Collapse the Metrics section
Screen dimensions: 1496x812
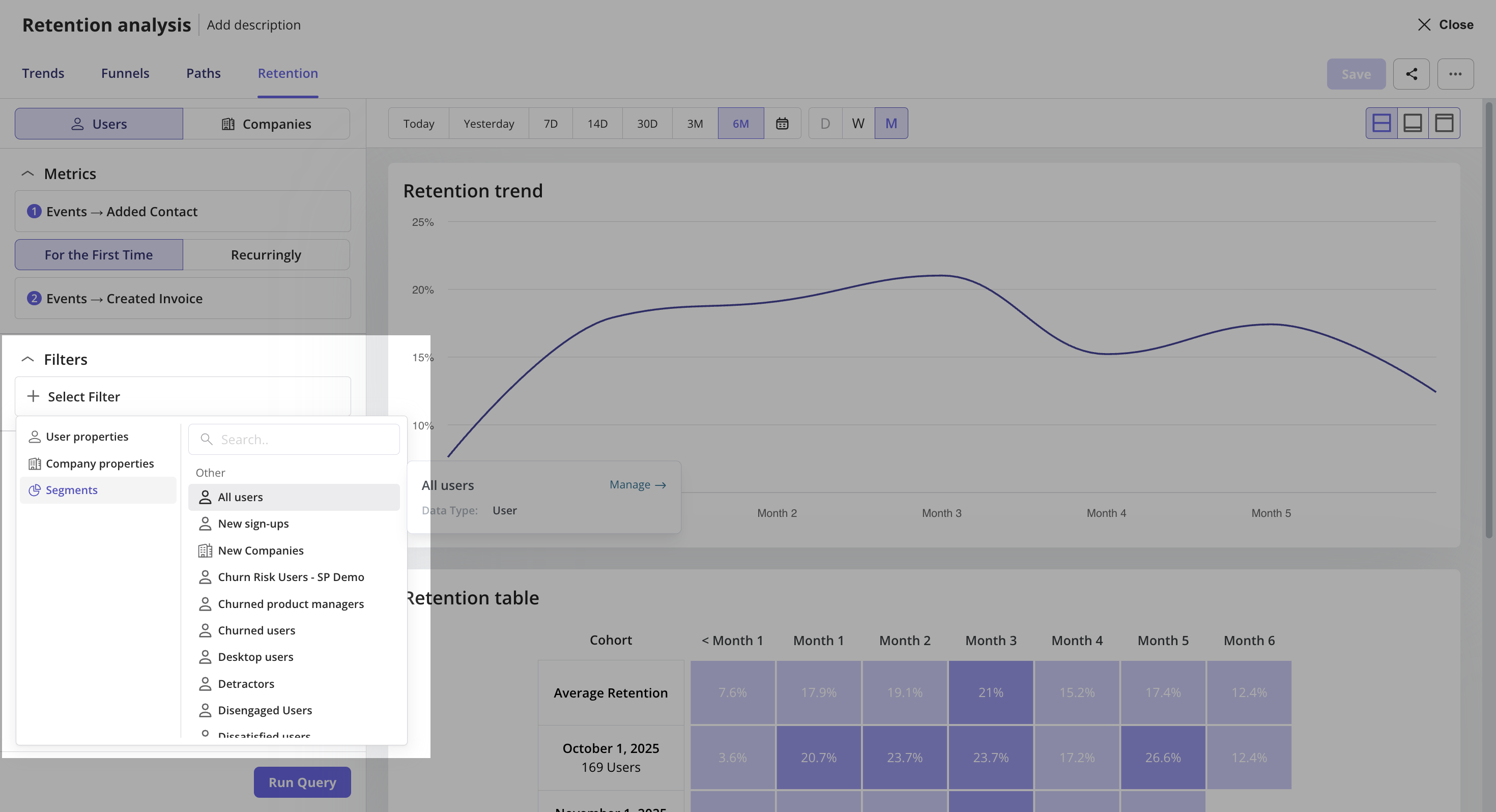click(27, 173)
